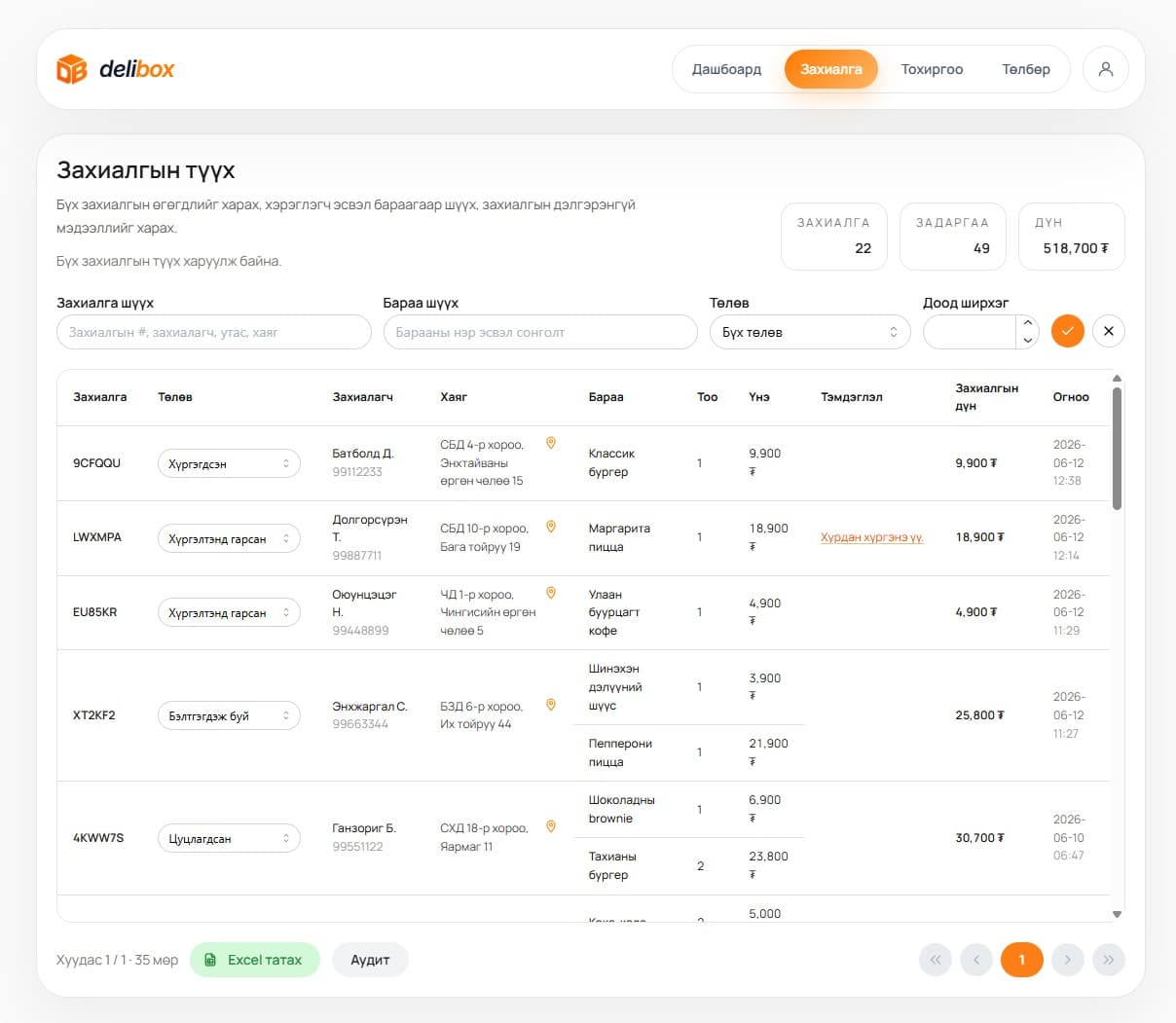
Task: Click order ID 4KWW7S
Action: [x=98, y=838]
